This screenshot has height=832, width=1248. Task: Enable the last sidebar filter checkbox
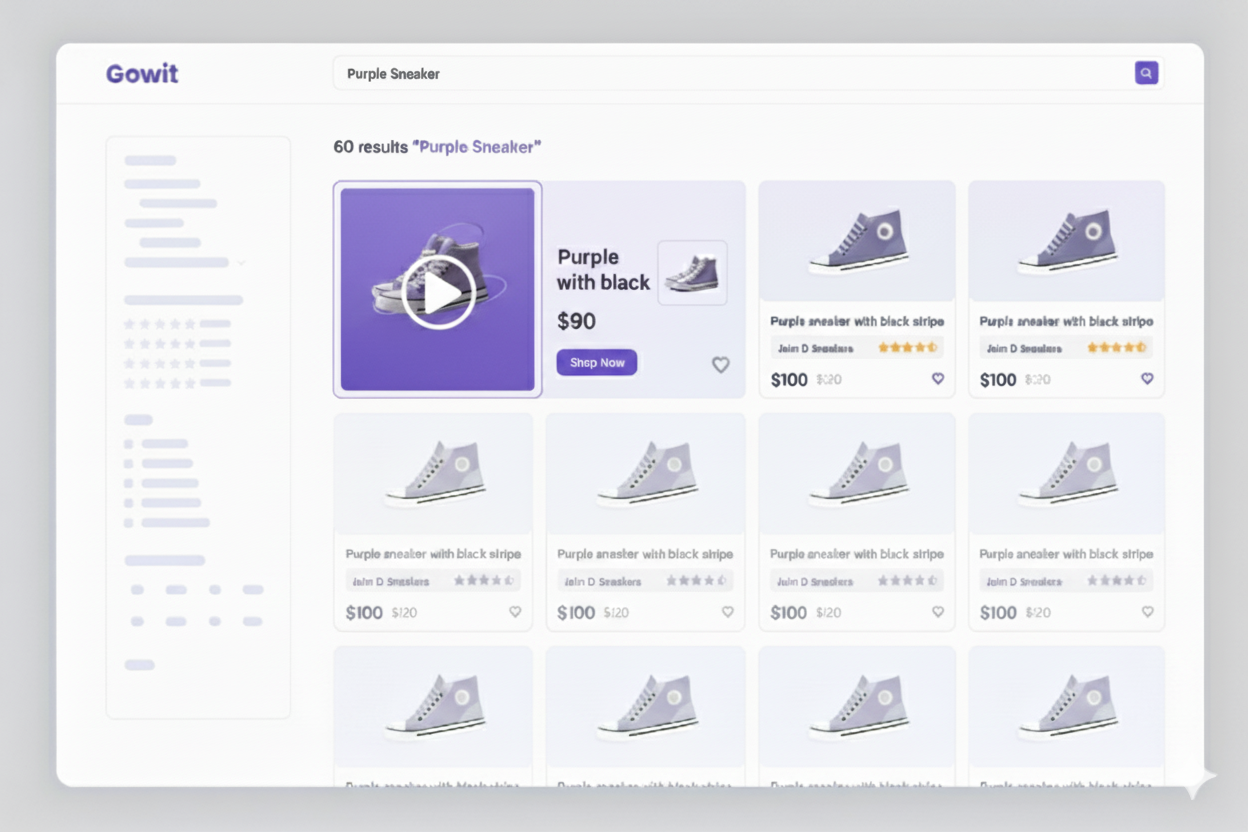click(x=128, y=523)
